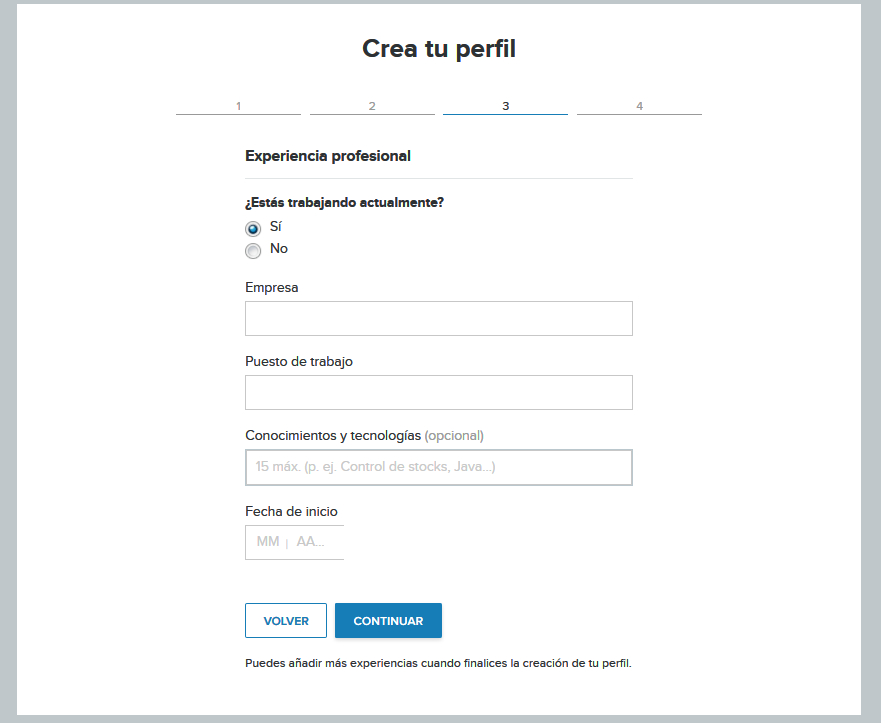Click the Empresa label
The height and width of the screenshot is (723, 881).
click(x=271, y=288)
